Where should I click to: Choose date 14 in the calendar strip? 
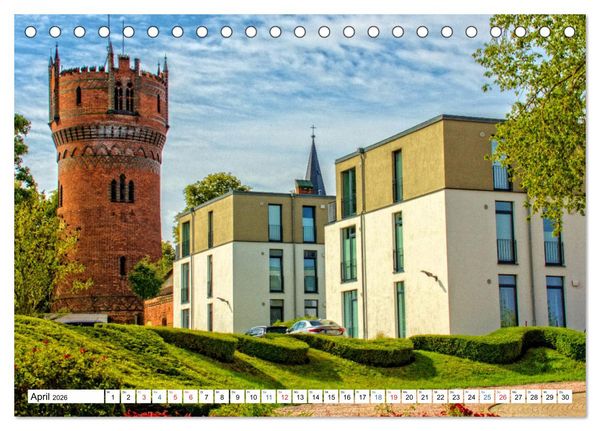(x=315, y=397)
